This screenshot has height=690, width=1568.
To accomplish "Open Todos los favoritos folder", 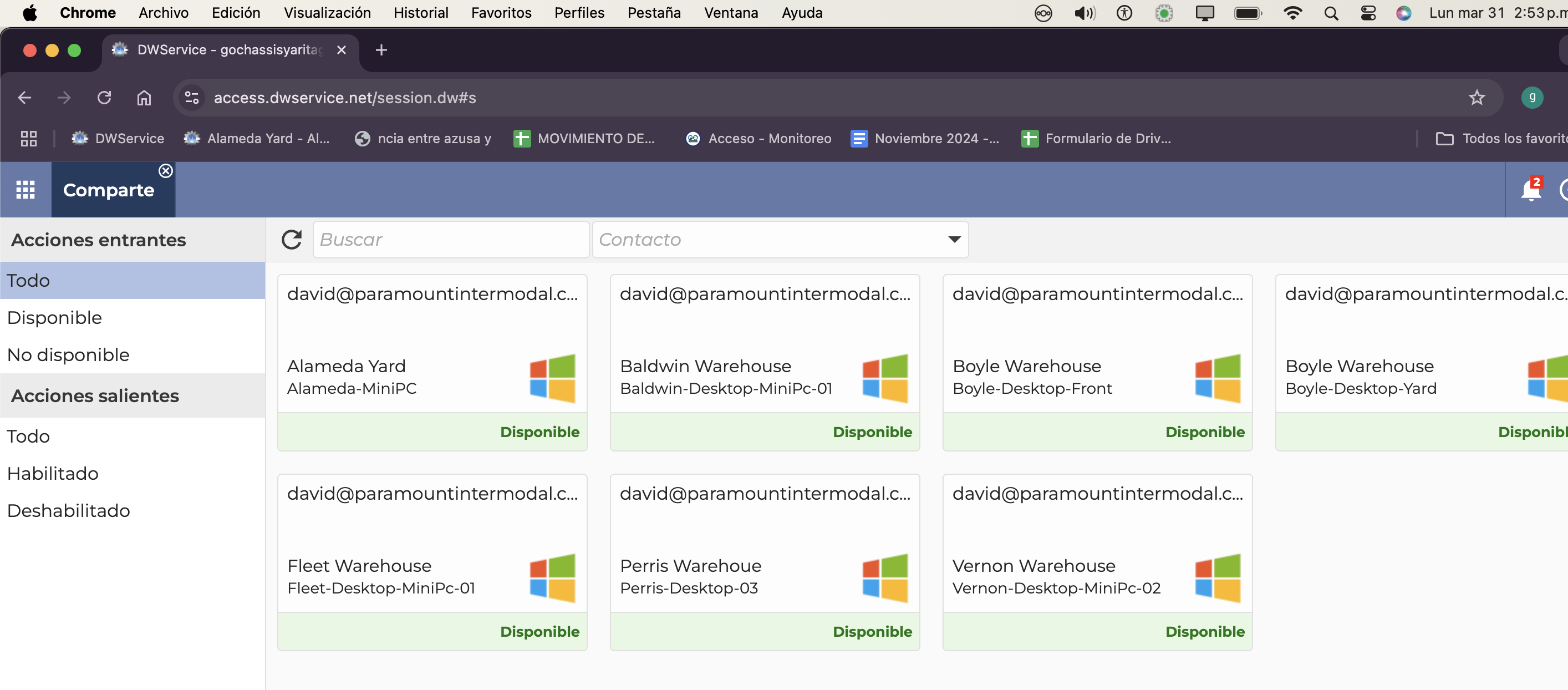I will 1501,138.
